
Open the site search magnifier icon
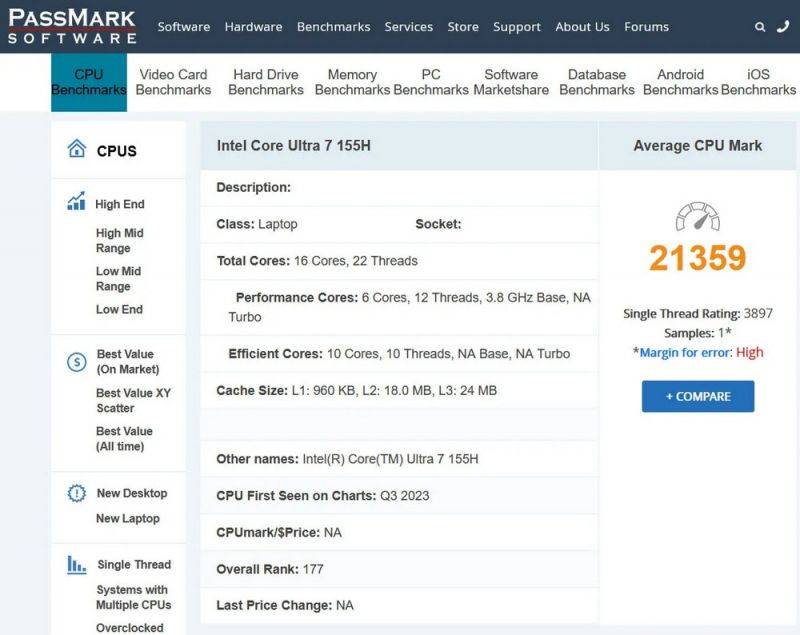point(760,27)
